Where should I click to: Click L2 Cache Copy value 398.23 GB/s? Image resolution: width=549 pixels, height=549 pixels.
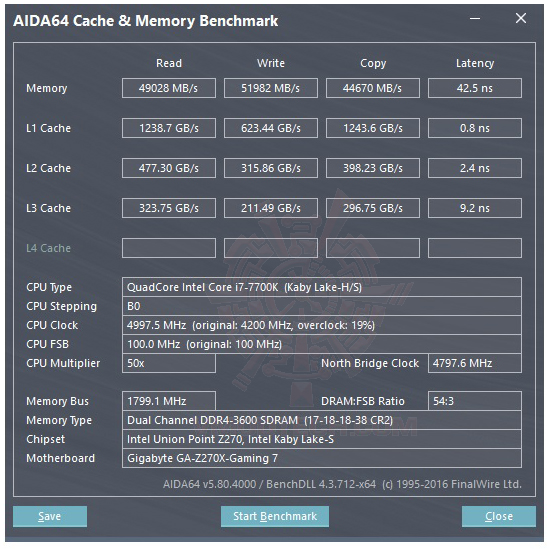point(373,168)
